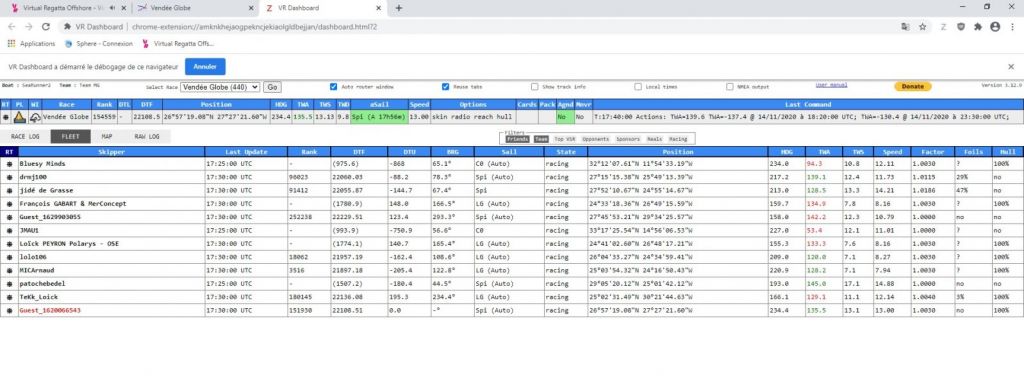Screen dimensions: 1024x378
Task: Bookmark this page with the star icon
Action: (923, 27)
